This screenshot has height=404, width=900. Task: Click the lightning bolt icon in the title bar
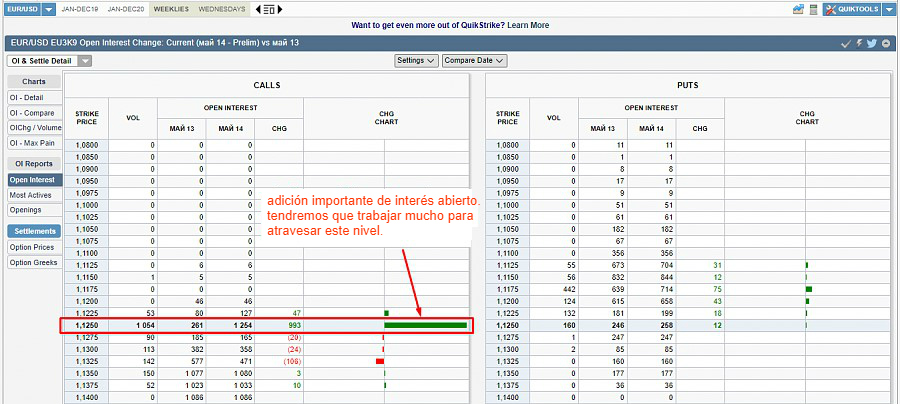(858, 43)
